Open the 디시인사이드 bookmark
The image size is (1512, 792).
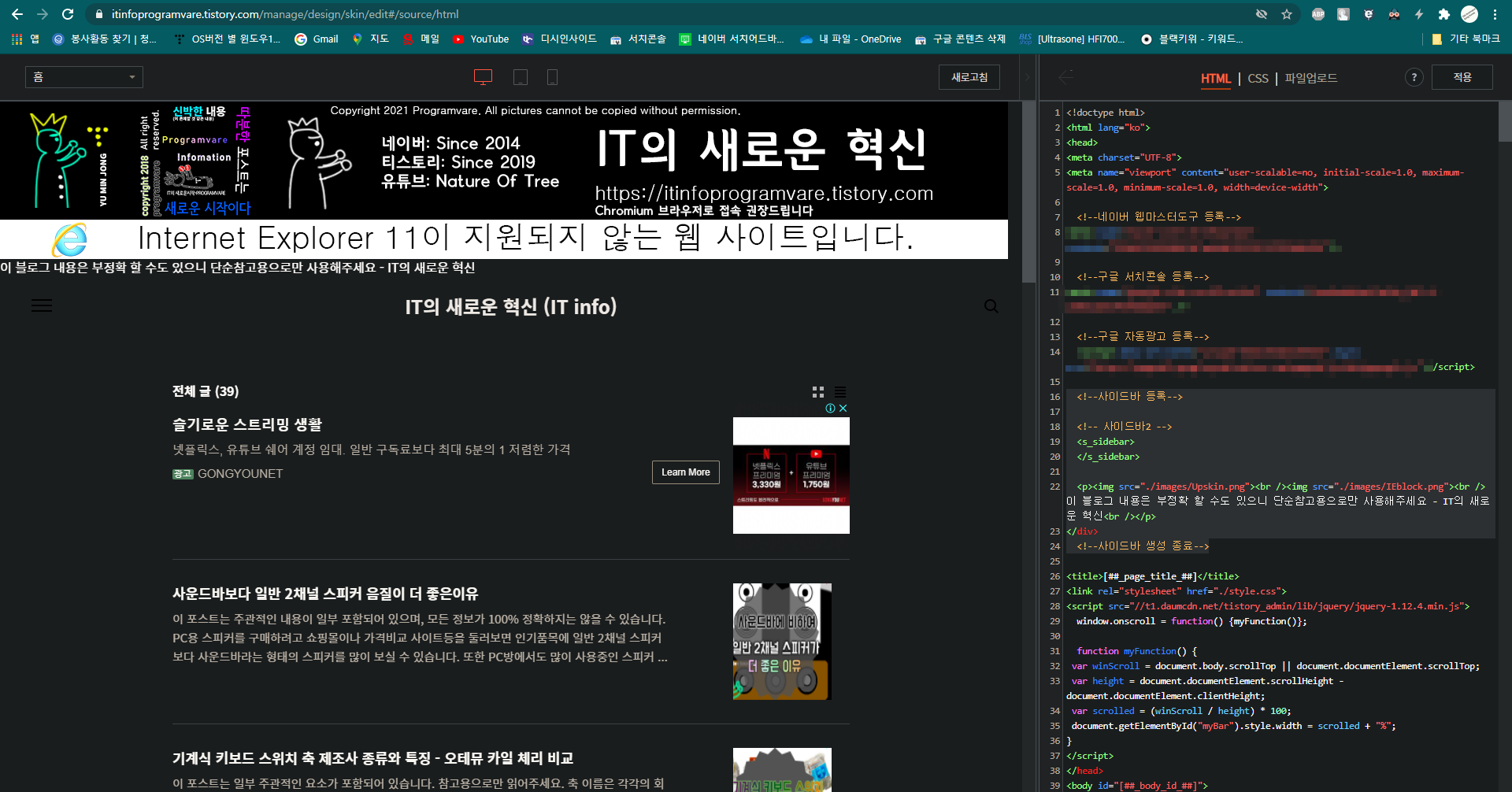[x=560, y=39]
